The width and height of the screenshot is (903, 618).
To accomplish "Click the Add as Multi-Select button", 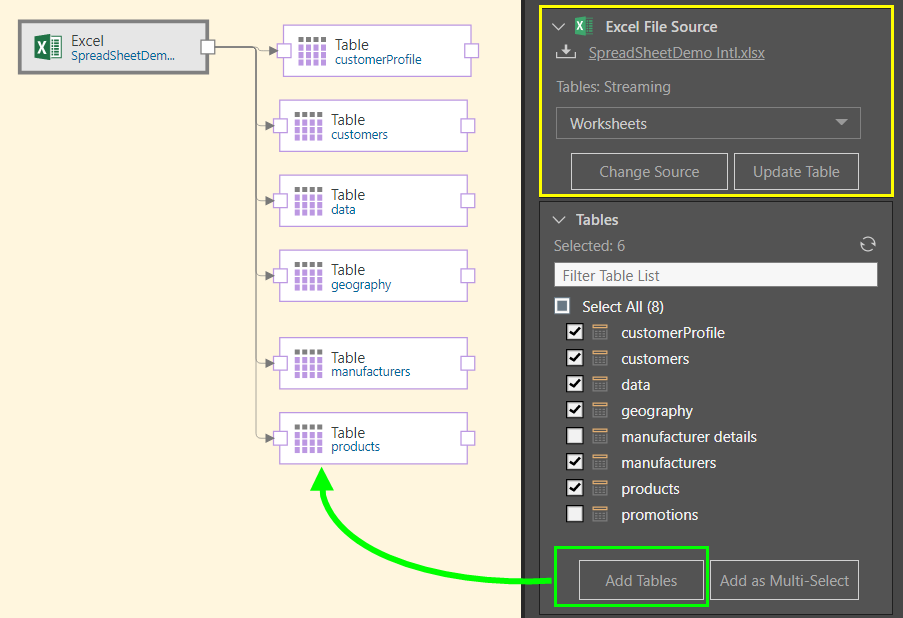I will click(784, 580).
